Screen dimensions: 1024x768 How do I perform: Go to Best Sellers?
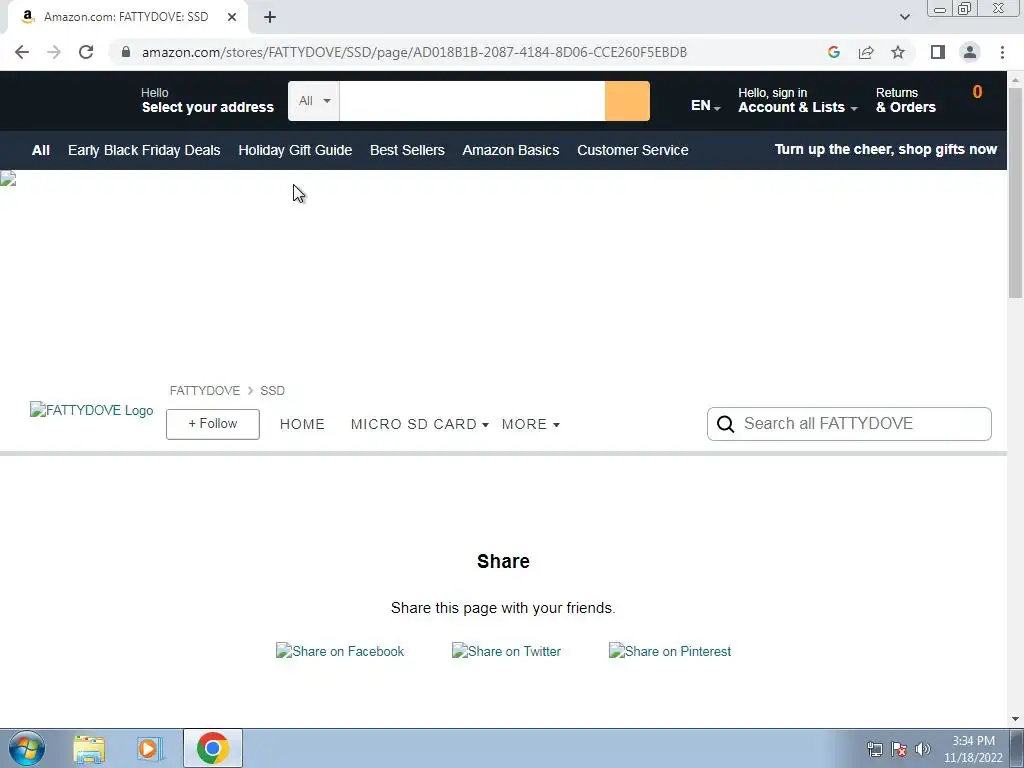[407, 150]
